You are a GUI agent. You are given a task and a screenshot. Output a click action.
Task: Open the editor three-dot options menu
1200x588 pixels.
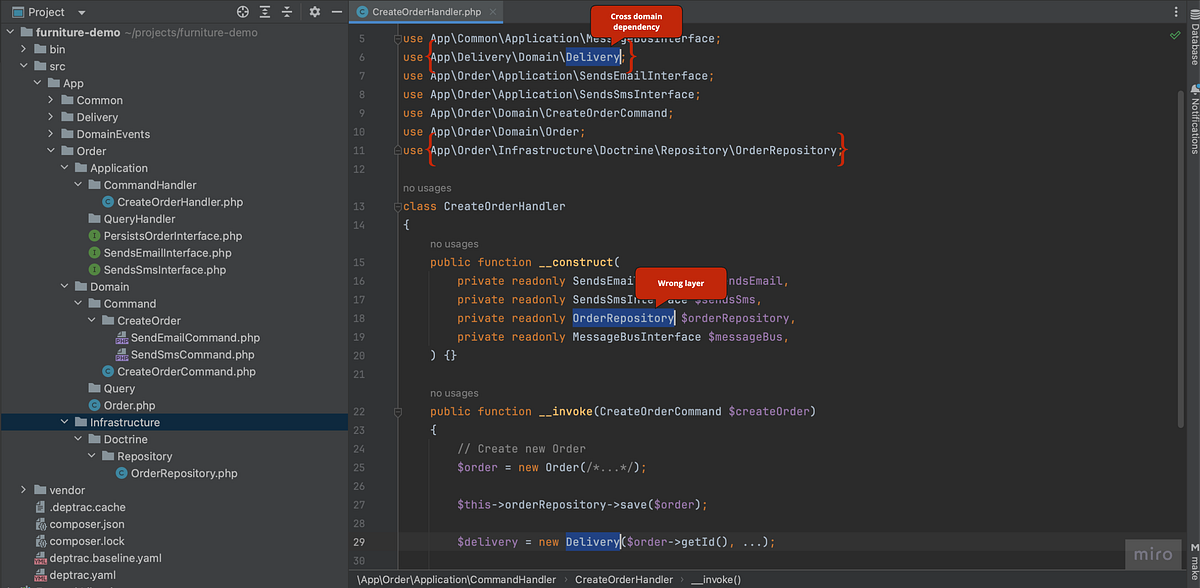pos(1177,10)
